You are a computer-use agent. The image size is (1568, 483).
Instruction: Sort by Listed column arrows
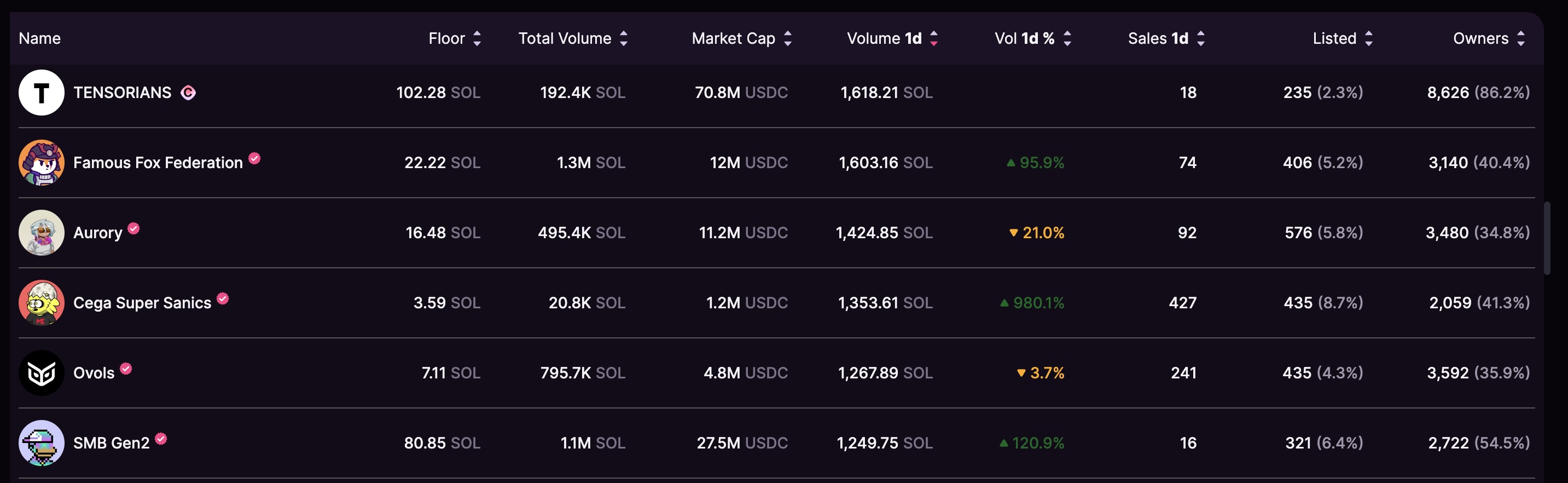(1368, 38)
